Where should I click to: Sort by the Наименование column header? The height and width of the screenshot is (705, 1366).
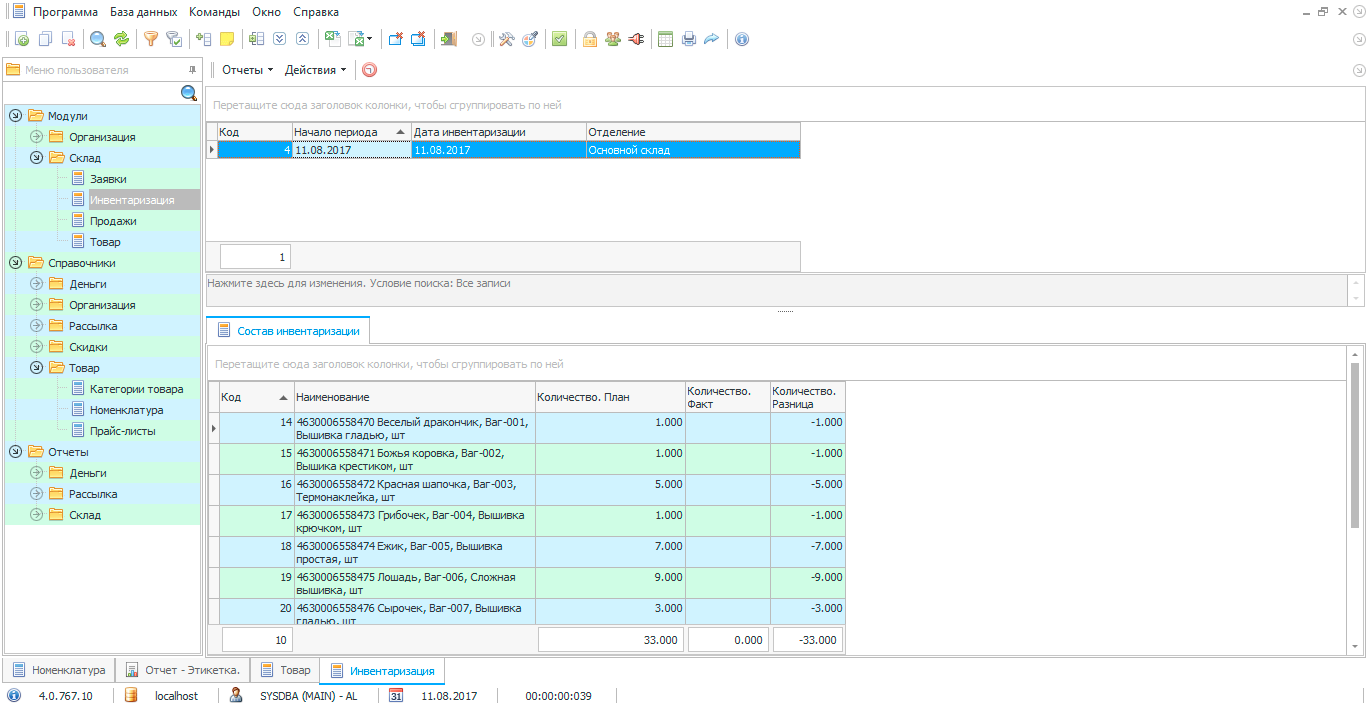(414, 398)
